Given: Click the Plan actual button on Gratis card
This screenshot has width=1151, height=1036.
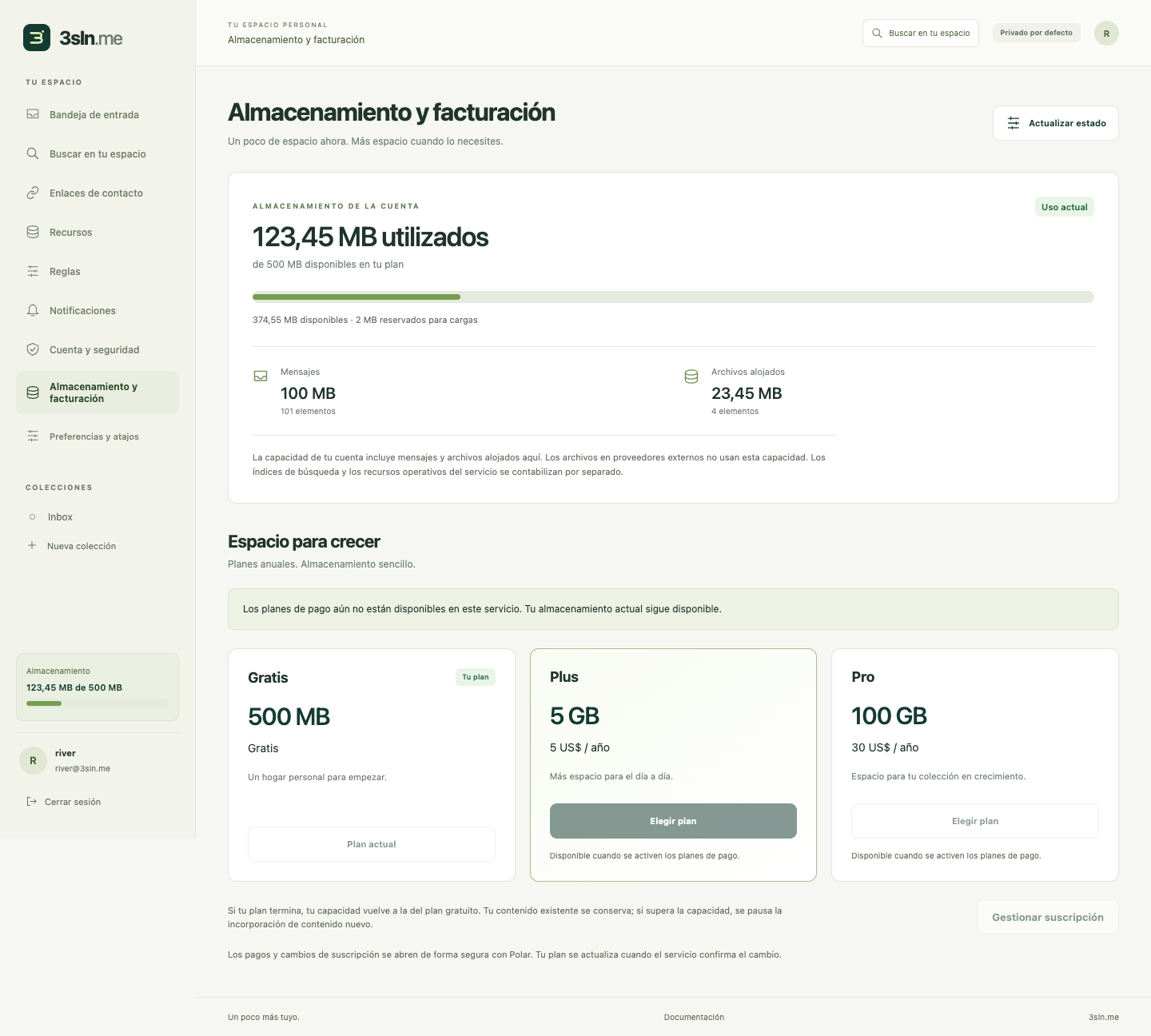Looking at the screenshot, I should click(372, 844).
